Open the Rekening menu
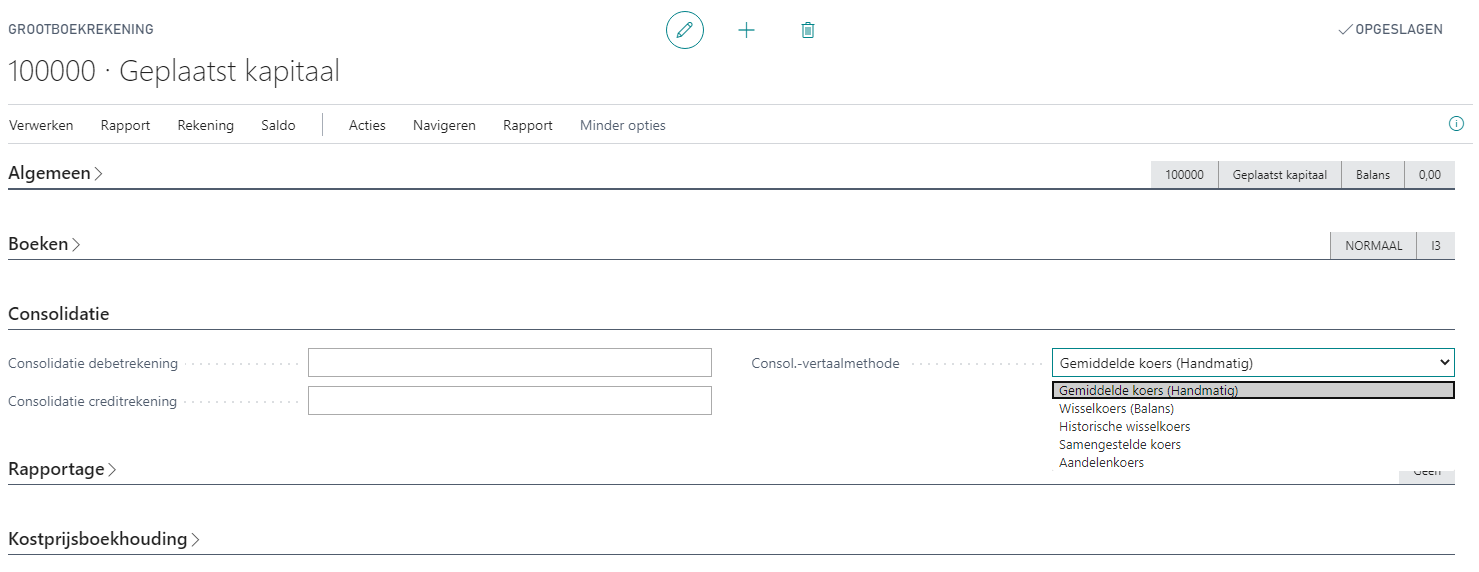1479x572 pixels. point(205,125)
